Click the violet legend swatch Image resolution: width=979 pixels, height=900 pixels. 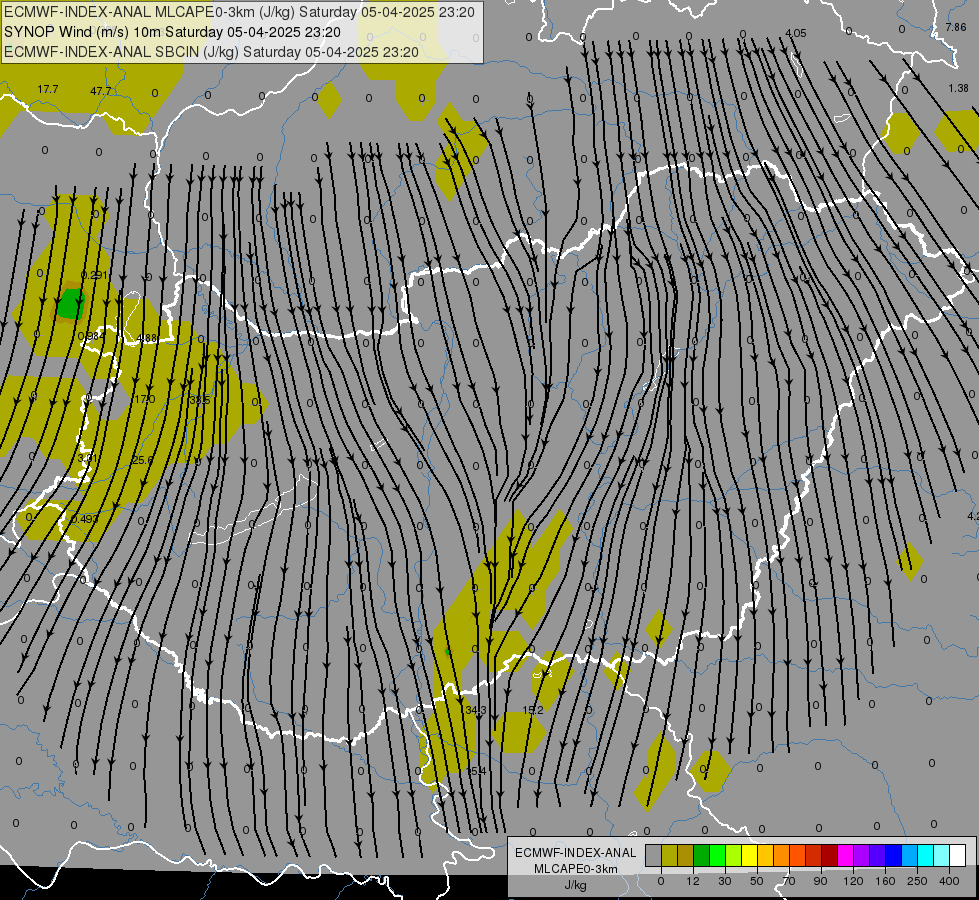[x=878, y=855]
